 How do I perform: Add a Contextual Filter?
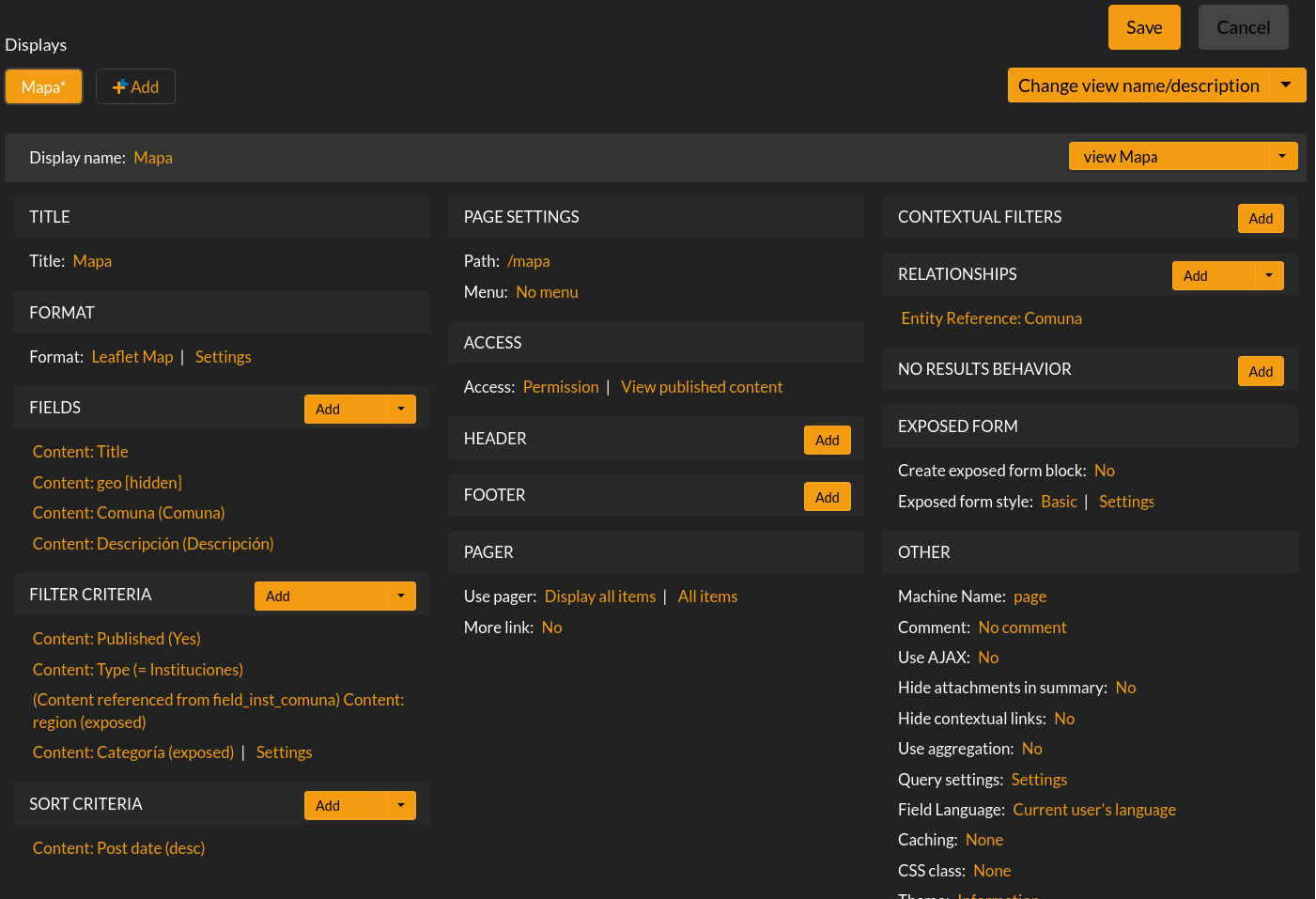click(x=1260, y=218)
